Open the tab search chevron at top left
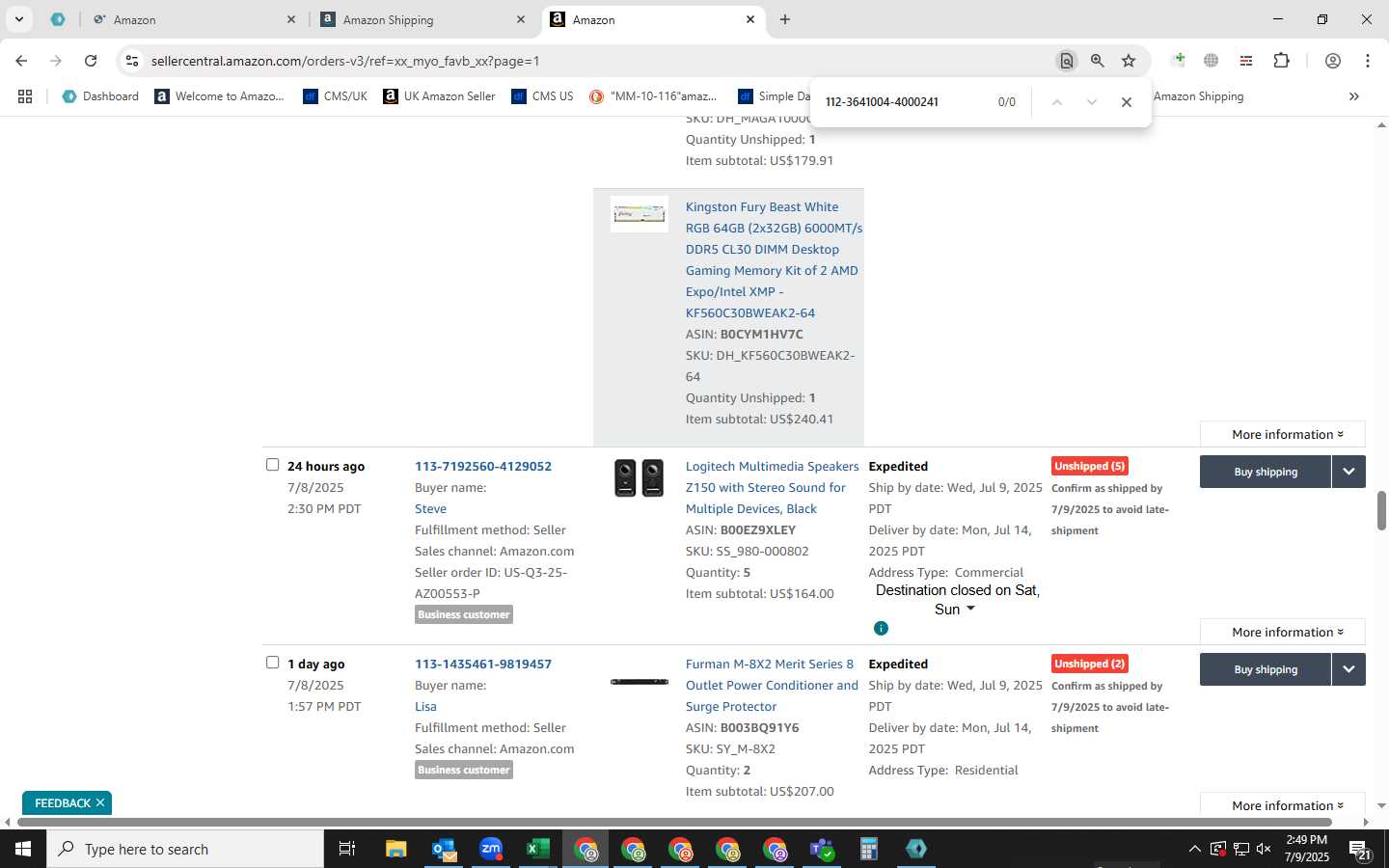Image resolution: width=1389 pixels, height=868 pixels. tap(18, 19)
